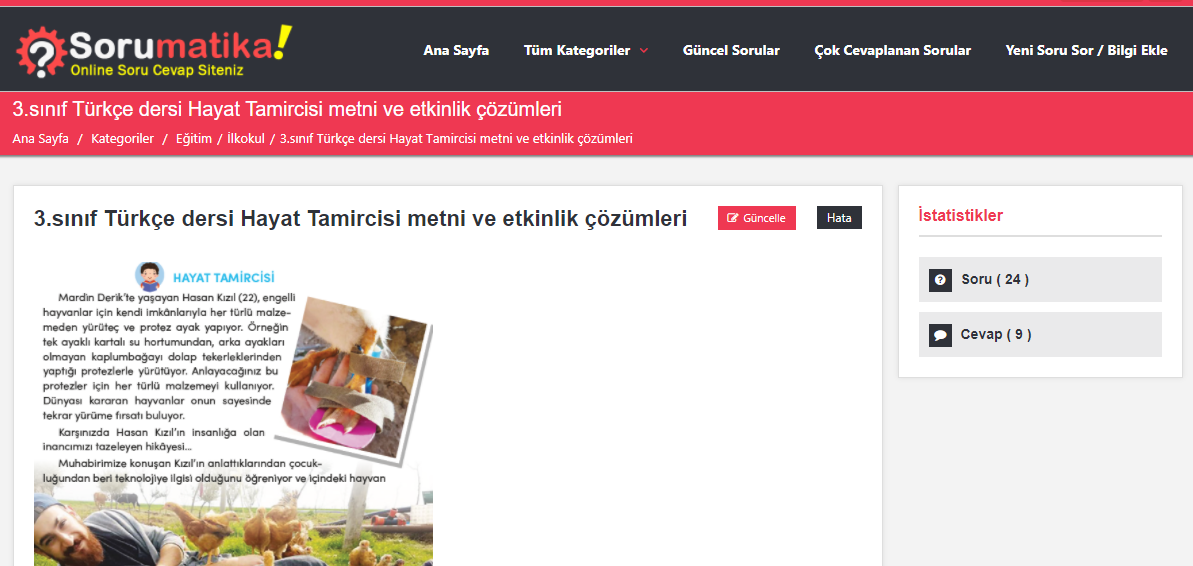Image resolution: width=1193 pixels, height=566 pixels.
Task: Click the İstatistikler sidebar heading
Action: pos(960,215)
